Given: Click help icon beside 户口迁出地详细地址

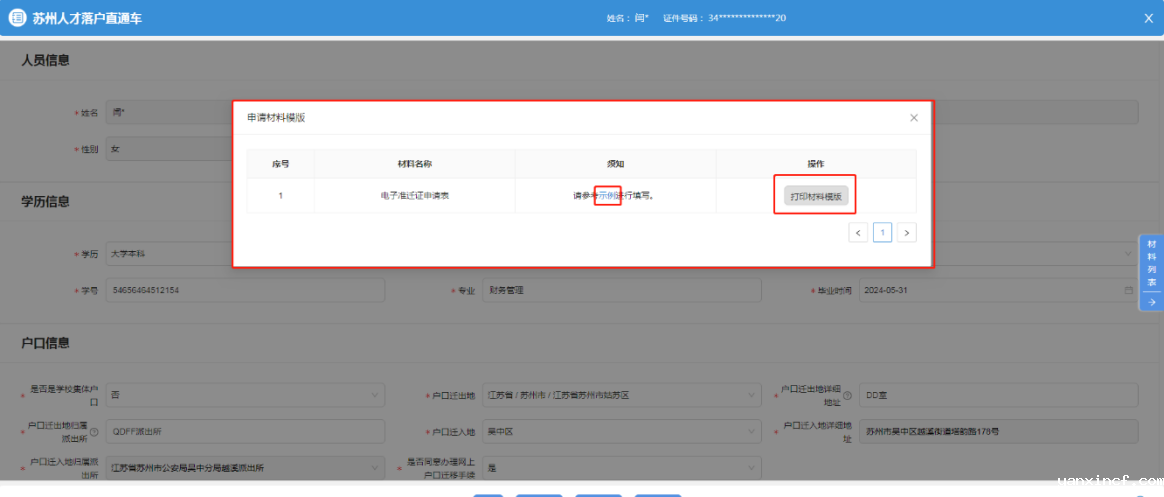Looking at the screenshot, I should 848,395.
